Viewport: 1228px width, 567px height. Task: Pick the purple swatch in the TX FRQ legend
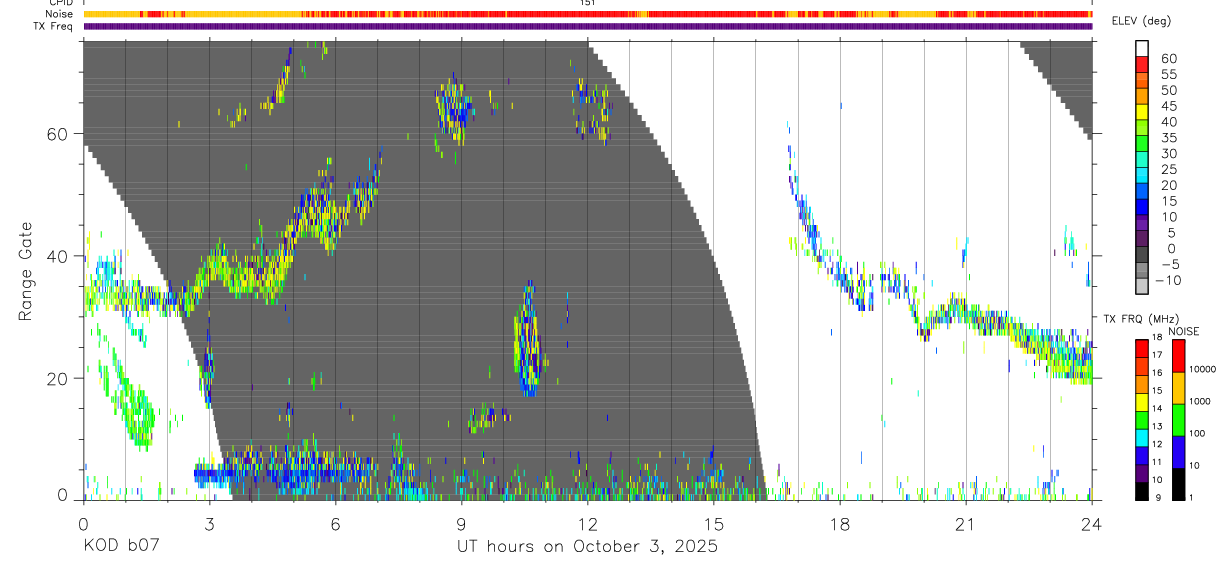click(x=1141, y=473)
